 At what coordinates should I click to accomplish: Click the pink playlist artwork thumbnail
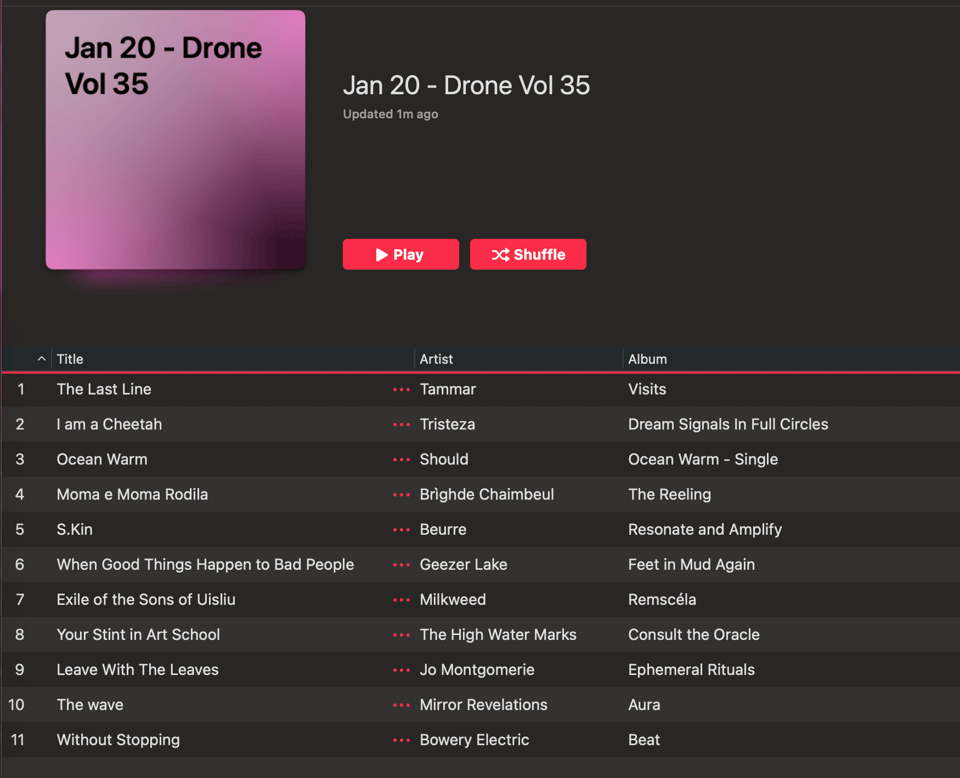[175, 140]
